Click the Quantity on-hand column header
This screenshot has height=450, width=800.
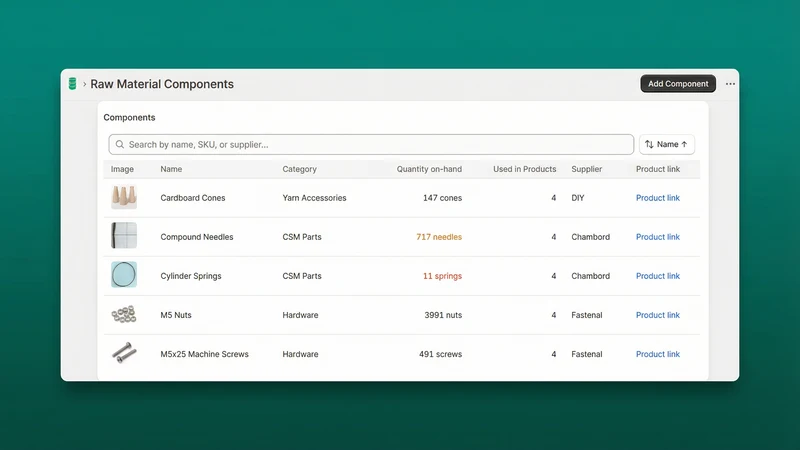429,169
